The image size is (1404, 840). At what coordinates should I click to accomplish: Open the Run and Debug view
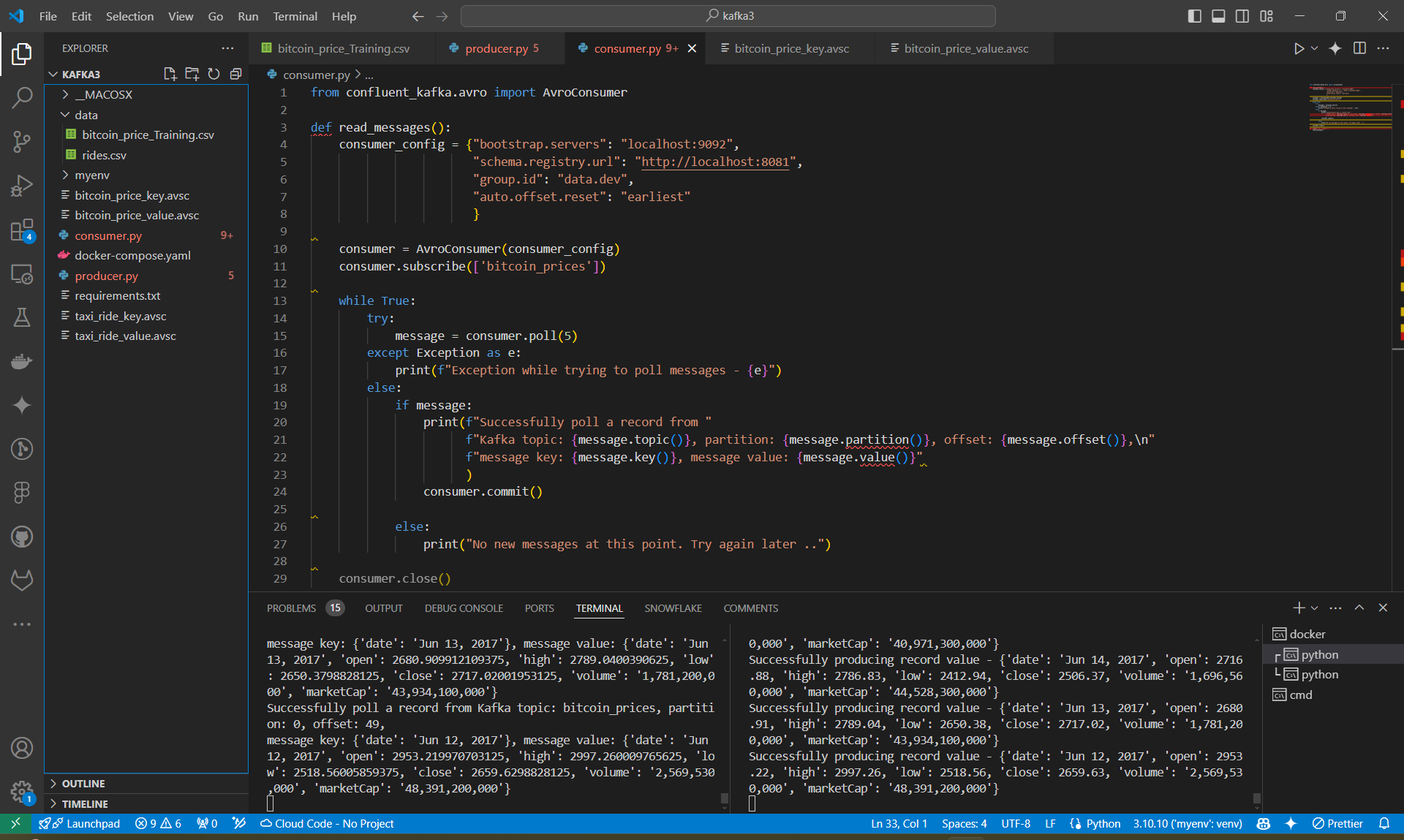22,186
